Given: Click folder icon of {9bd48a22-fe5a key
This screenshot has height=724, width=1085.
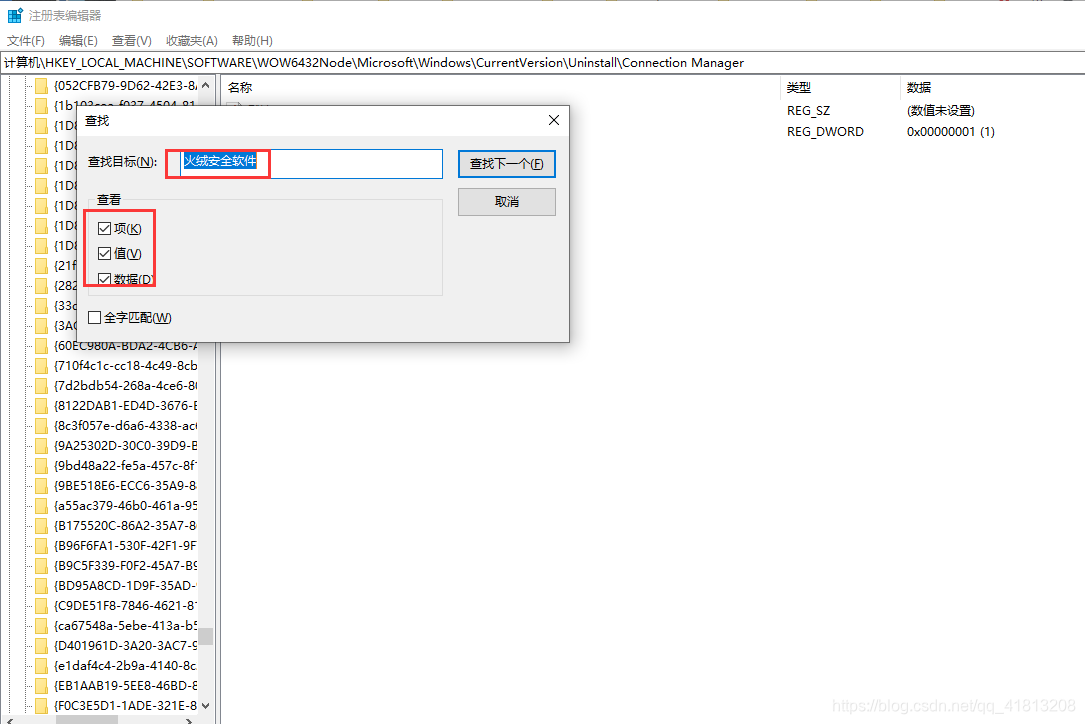Looking at the screenshot, I should click(42, 467).
